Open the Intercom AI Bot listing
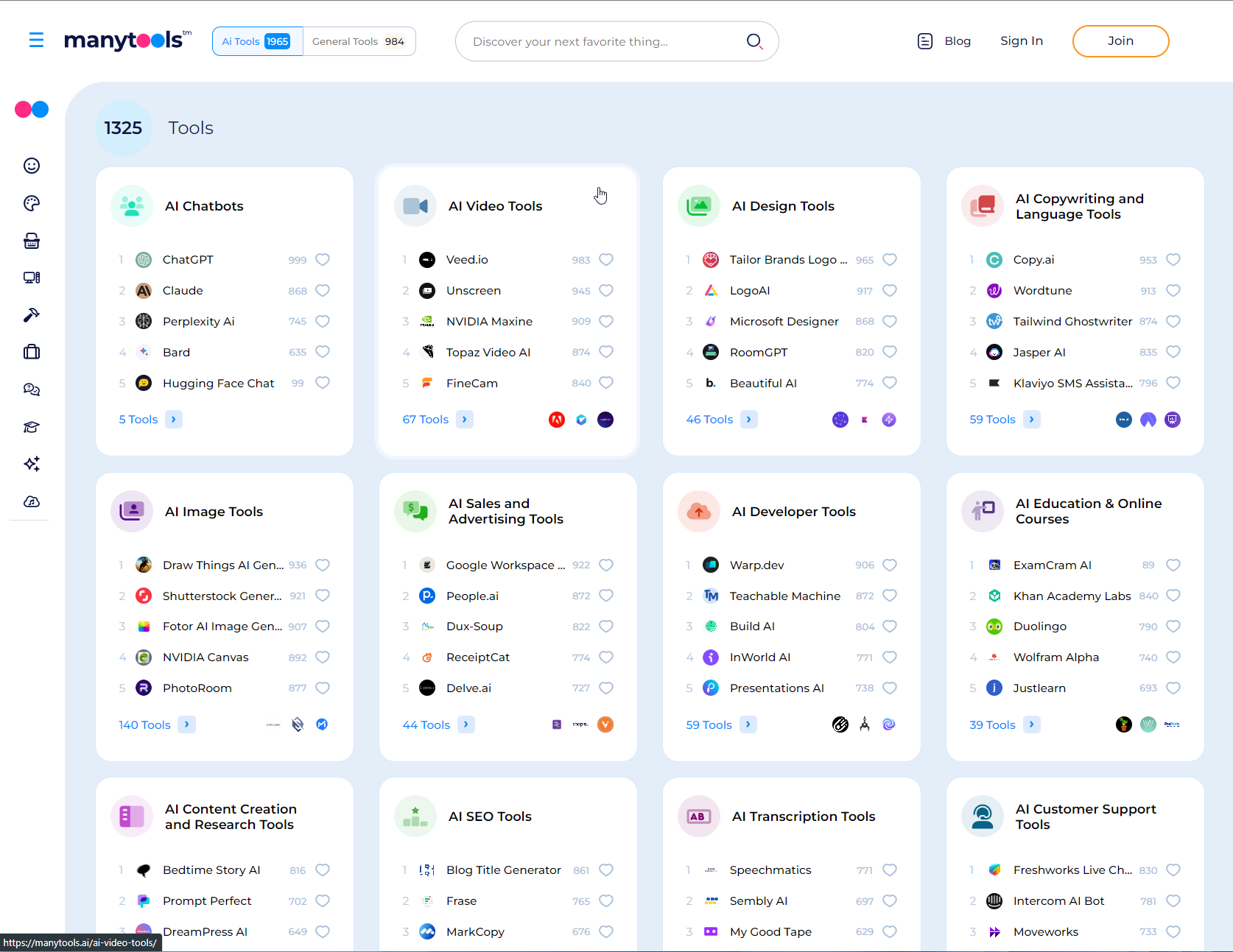 (1059, 901)
